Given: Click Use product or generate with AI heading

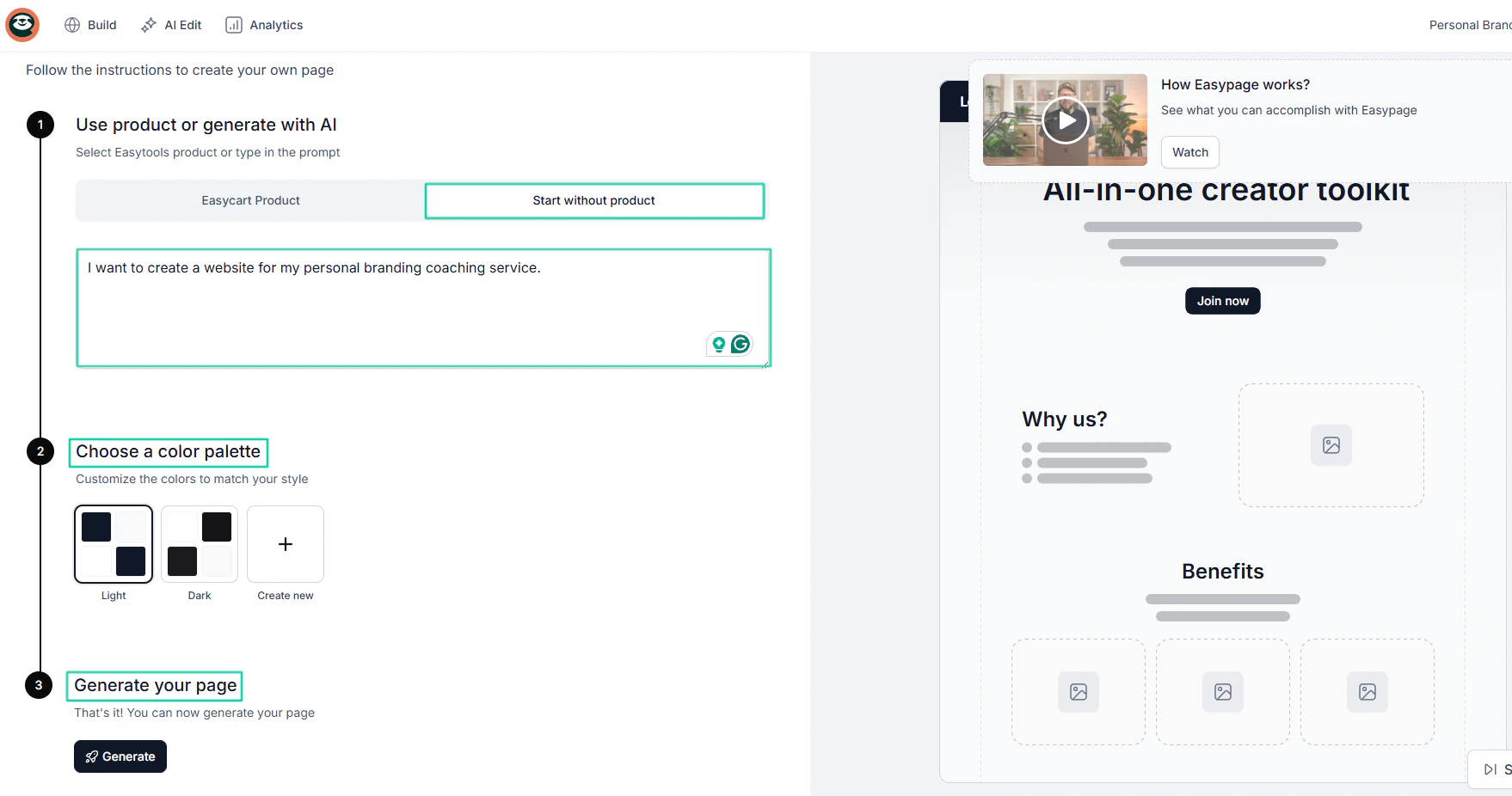Looking at the screenshot, I should (206, 125).
